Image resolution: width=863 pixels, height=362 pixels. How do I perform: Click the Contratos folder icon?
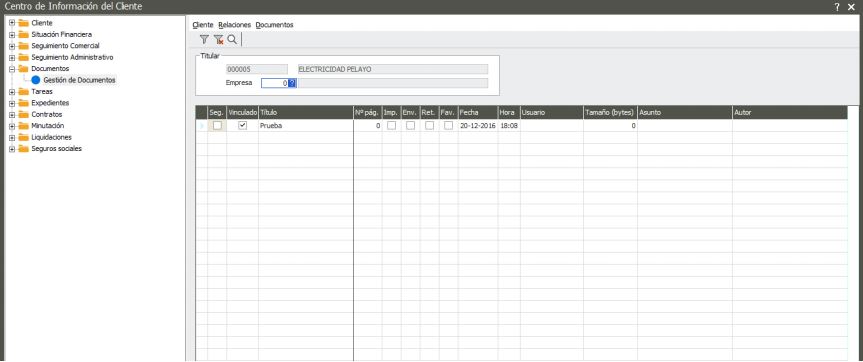tap(23, 114)
